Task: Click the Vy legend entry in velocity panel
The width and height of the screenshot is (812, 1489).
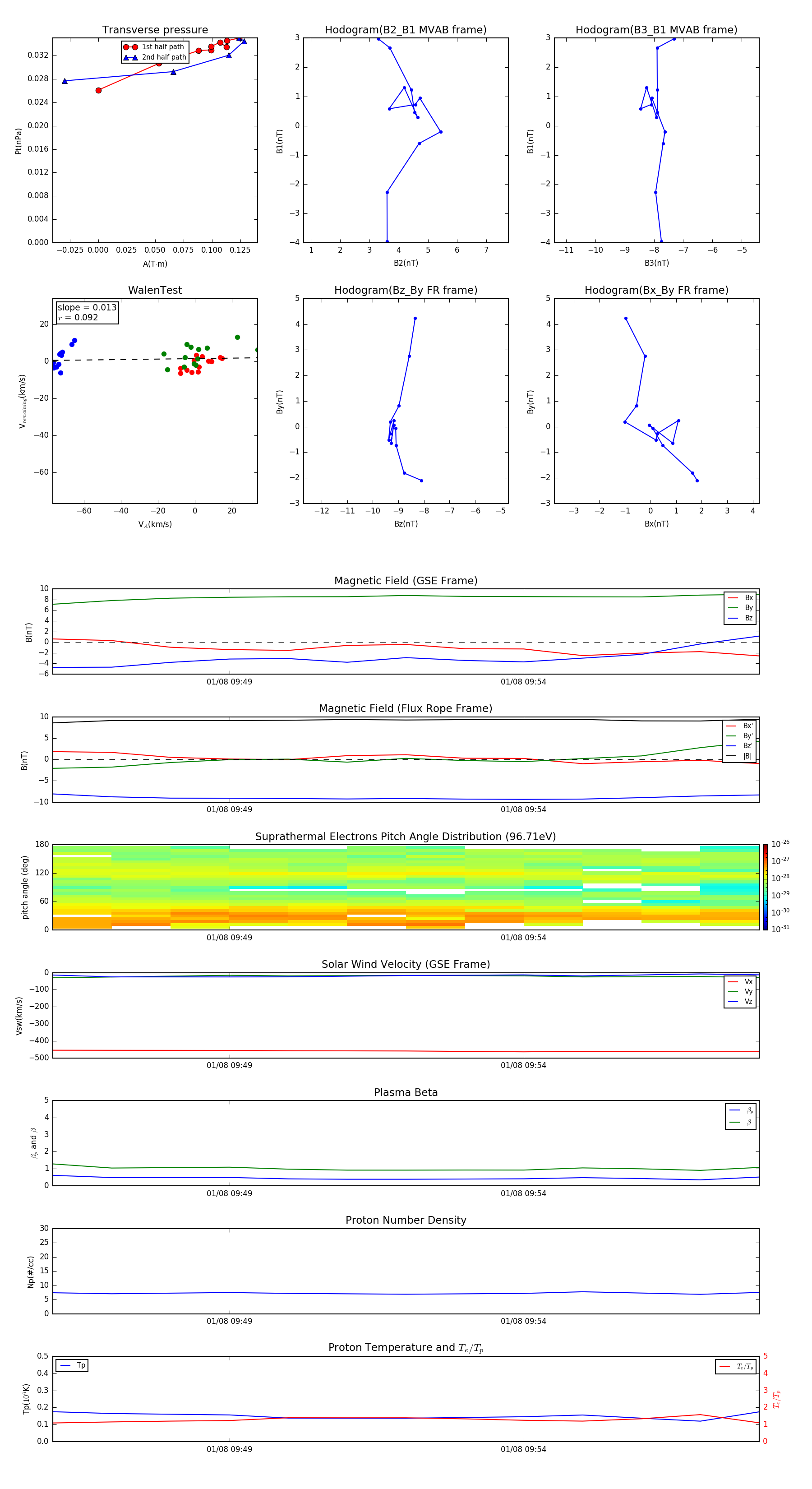Action: pos(740,991)
